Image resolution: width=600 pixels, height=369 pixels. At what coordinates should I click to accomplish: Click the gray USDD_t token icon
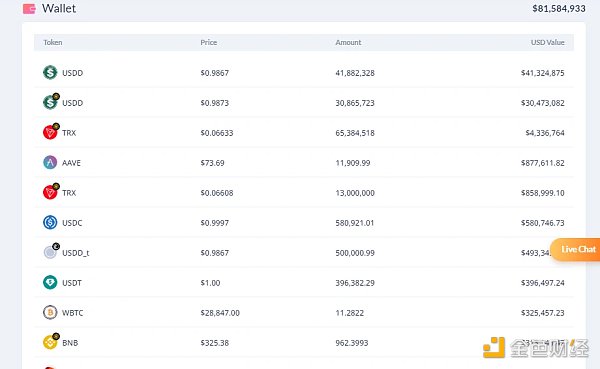(51, 251)
